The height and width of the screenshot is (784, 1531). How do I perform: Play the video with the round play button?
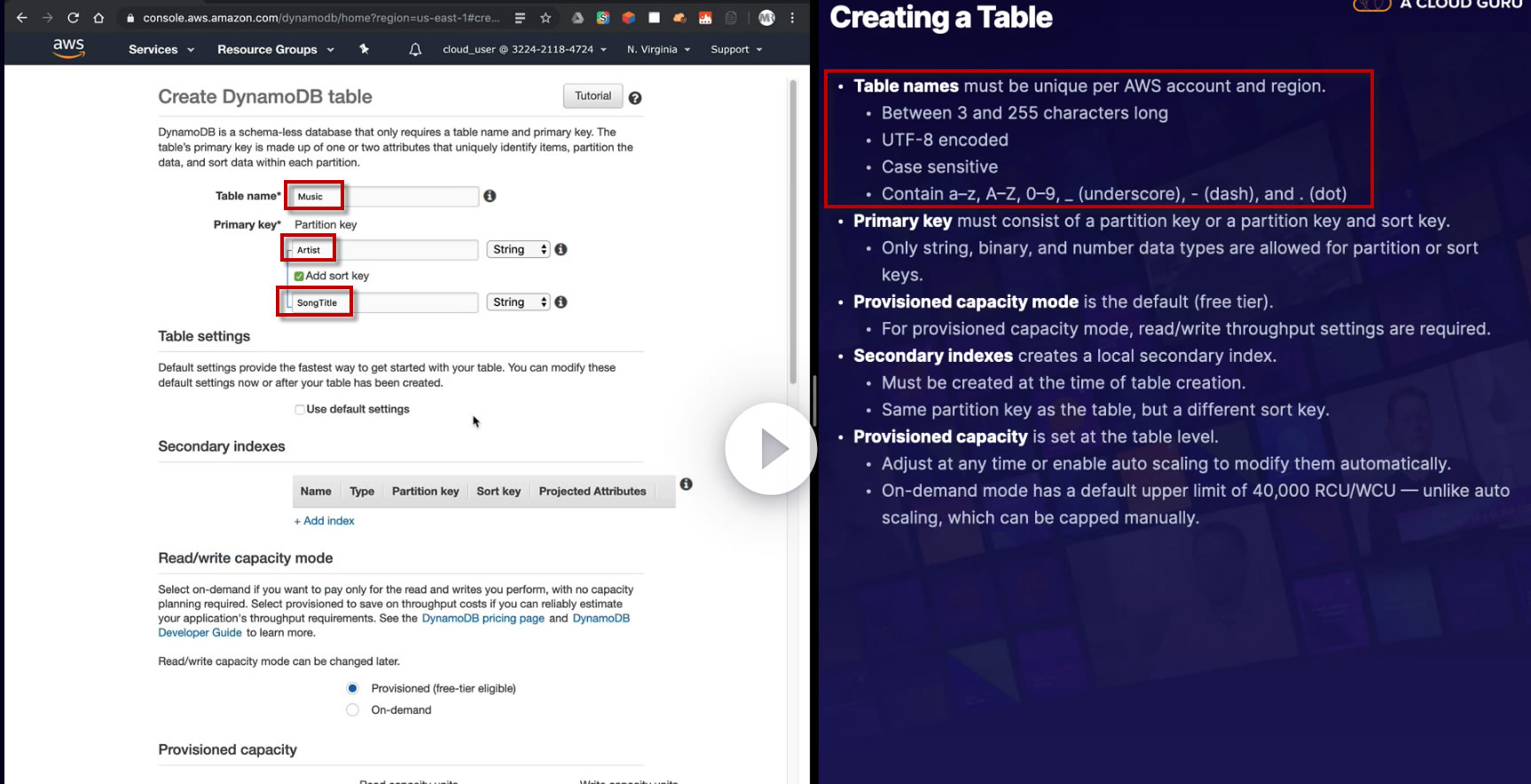770,449
